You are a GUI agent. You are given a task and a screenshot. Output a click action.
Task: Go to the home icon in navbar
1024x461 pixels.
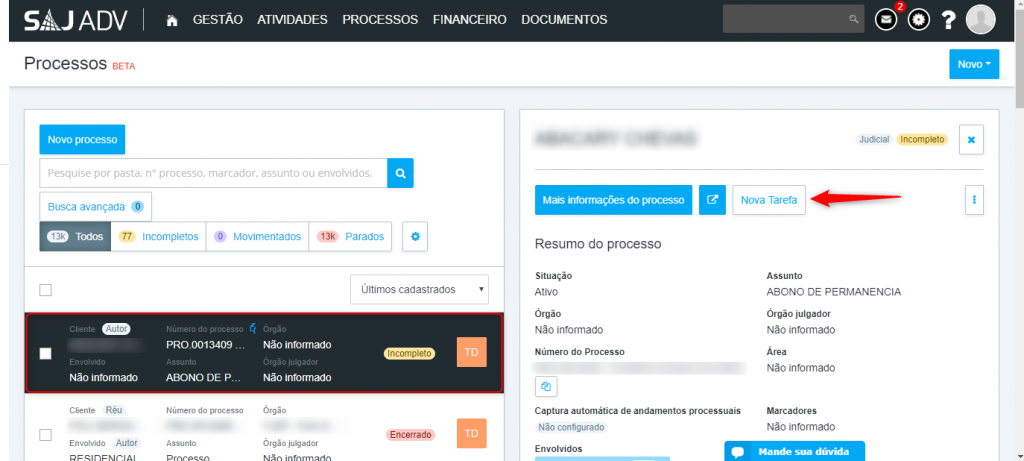click(172, 21)
